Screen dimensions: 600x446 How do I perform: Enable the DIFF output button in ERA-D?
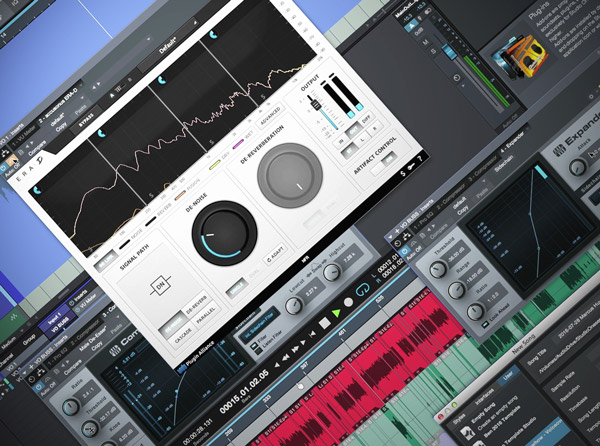366,119
